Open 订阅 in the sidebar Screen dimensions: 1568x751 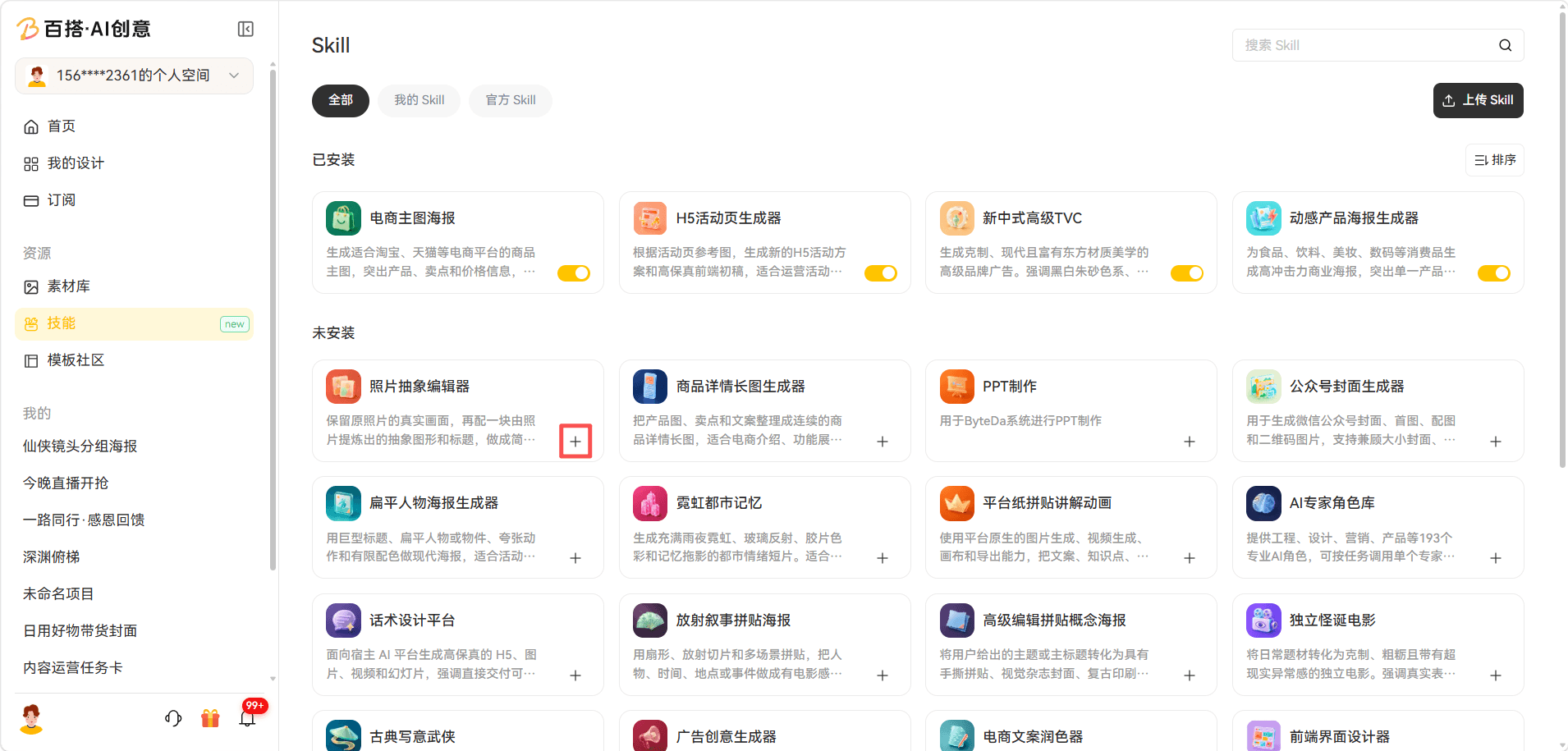pyautogui.click(x=134, y=200)
